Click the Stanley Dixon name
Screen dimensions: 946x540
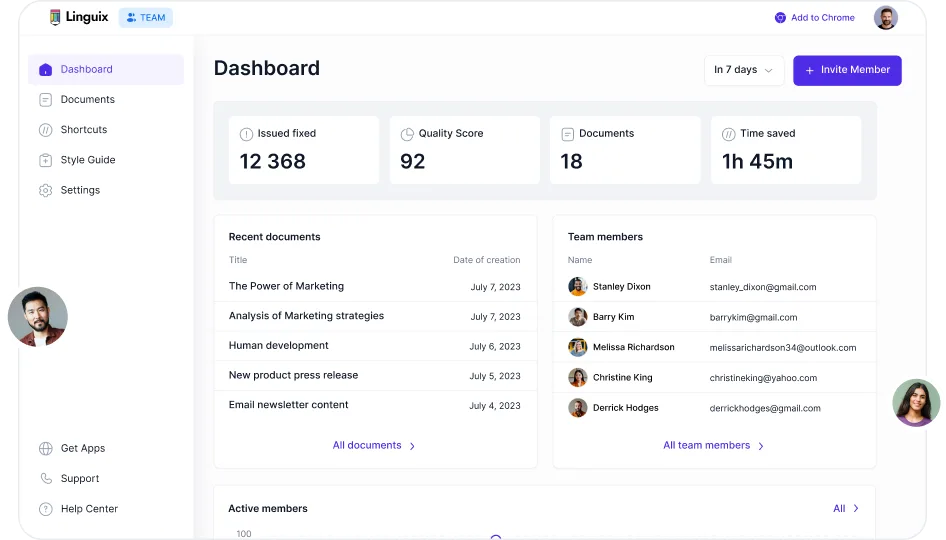click(621, 287)
